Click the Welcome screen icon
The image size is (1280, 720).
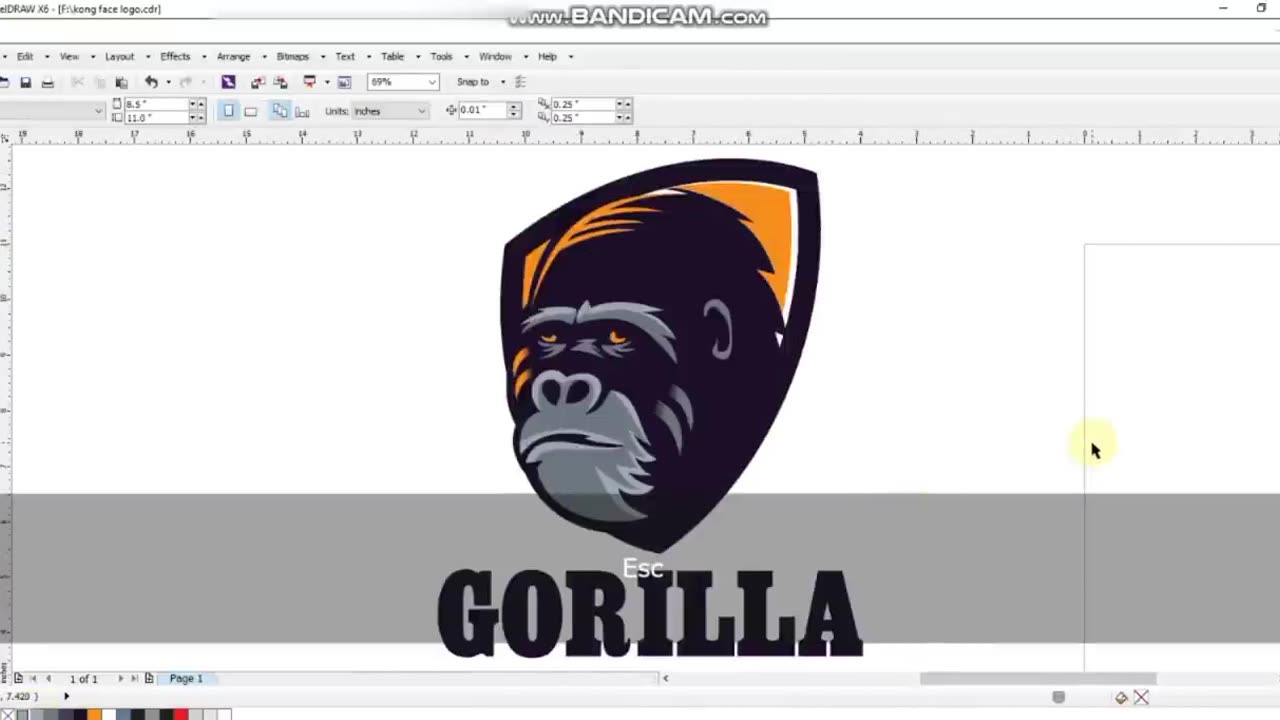(344, 82)
